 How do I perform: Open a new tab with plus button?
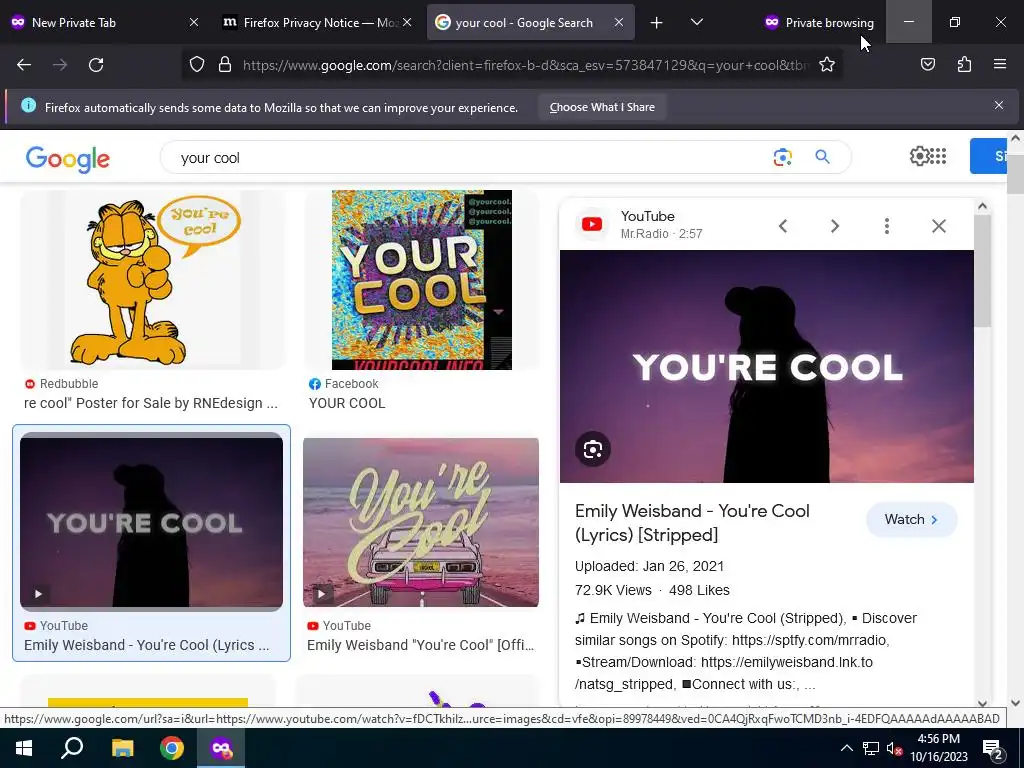pyautogui.click(x=656, y=23)
